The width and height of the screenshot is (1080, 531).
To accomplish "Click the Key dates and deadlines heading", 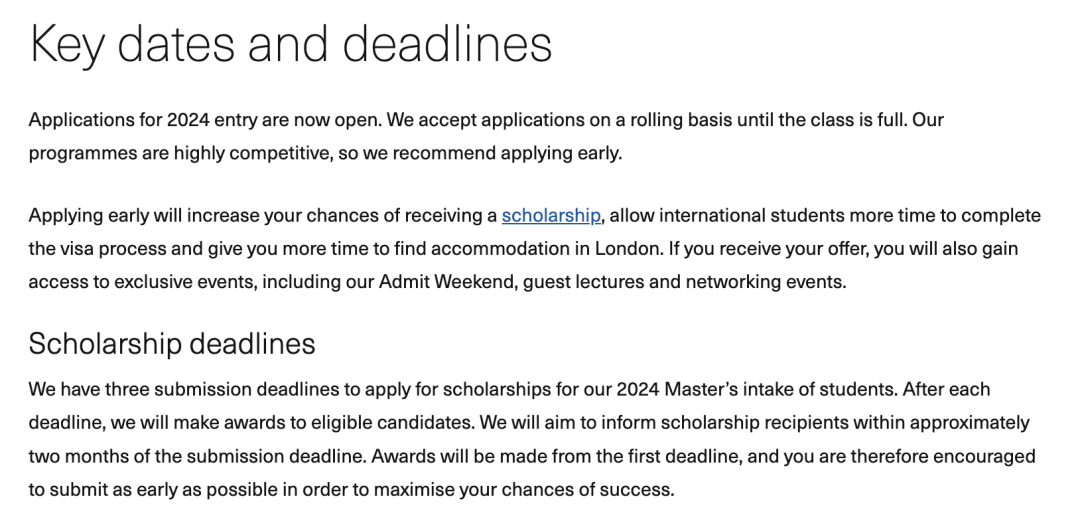I will [290, 43].
